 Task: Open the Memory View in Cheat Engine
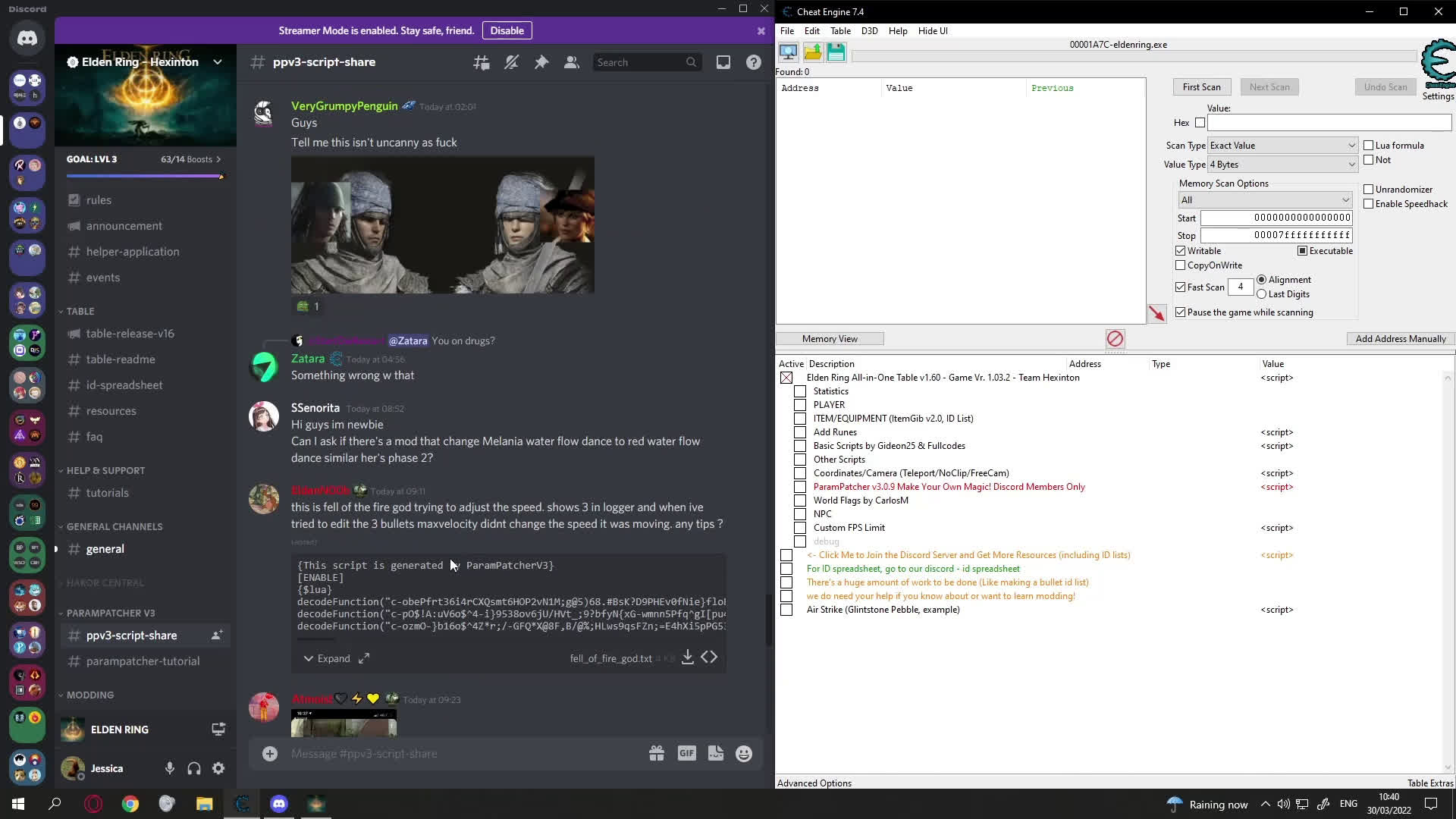[x=830, y=338]
